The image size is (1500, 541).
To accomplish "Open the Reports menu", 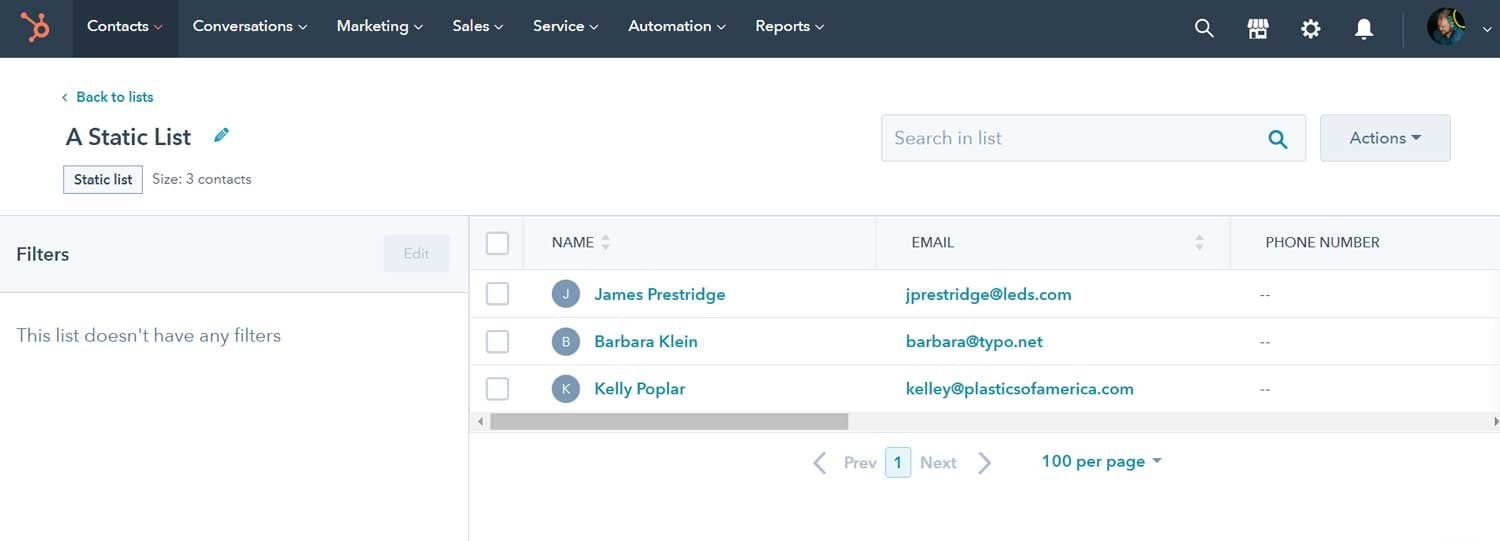I will coord(790,27).
